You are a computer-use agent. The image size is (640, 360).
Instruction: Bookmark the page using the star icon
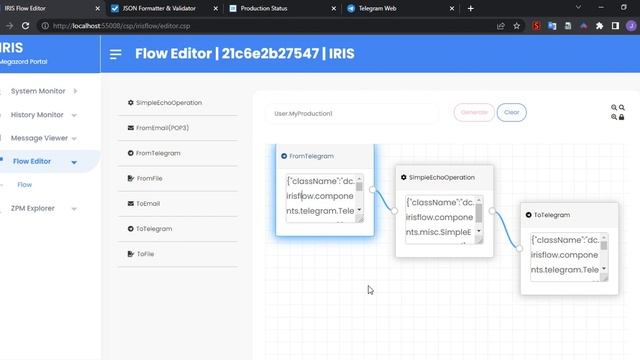tap(516, 26)
